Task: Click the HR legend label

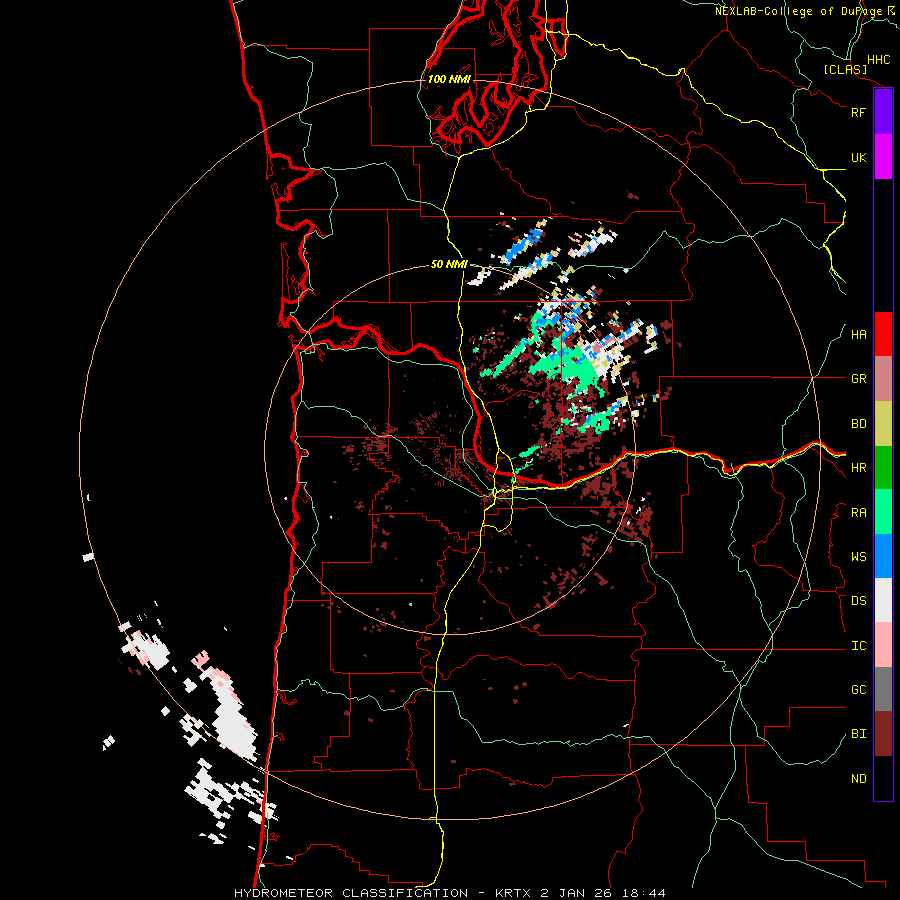Action: [858, 468]
